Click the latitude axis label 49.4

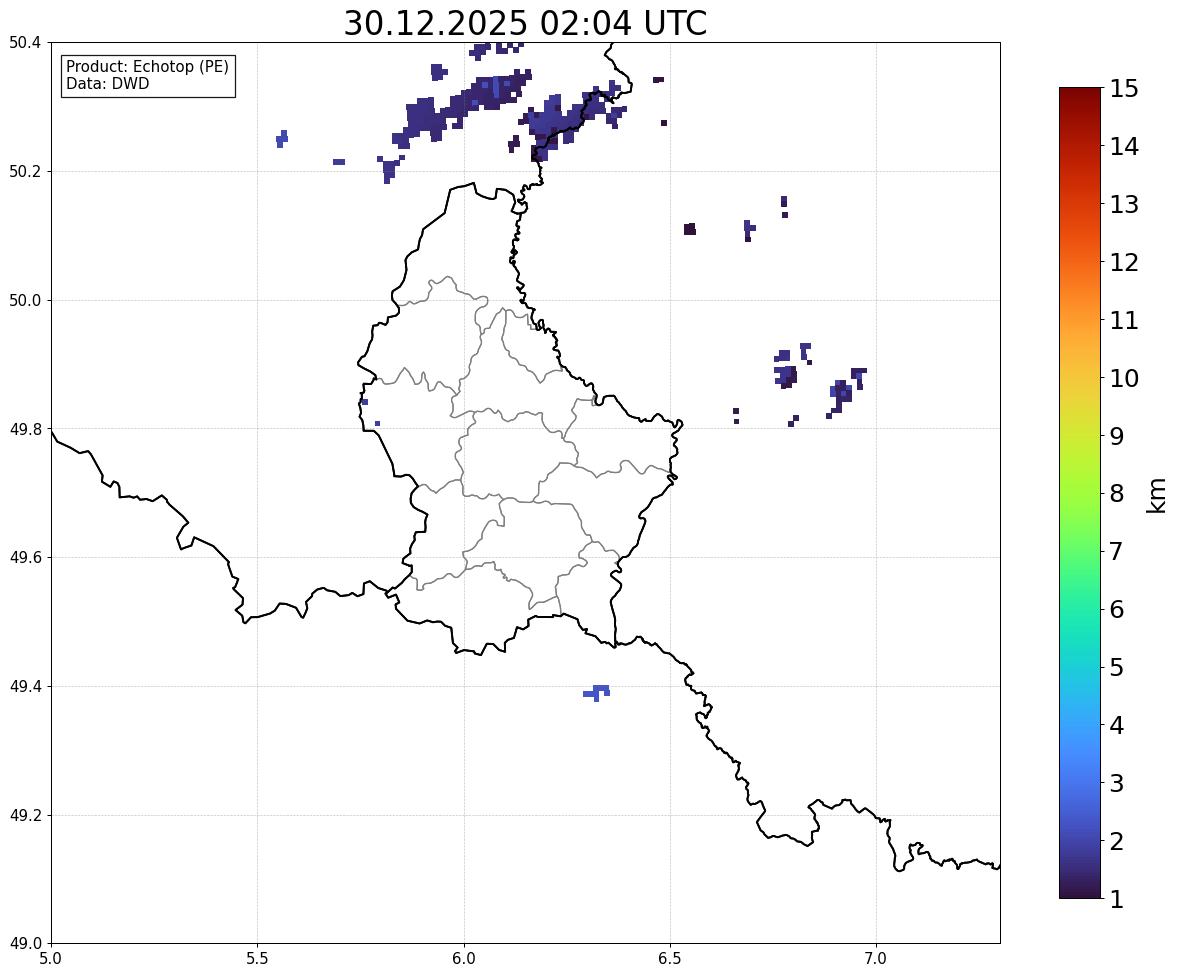[x=24, y=686]
